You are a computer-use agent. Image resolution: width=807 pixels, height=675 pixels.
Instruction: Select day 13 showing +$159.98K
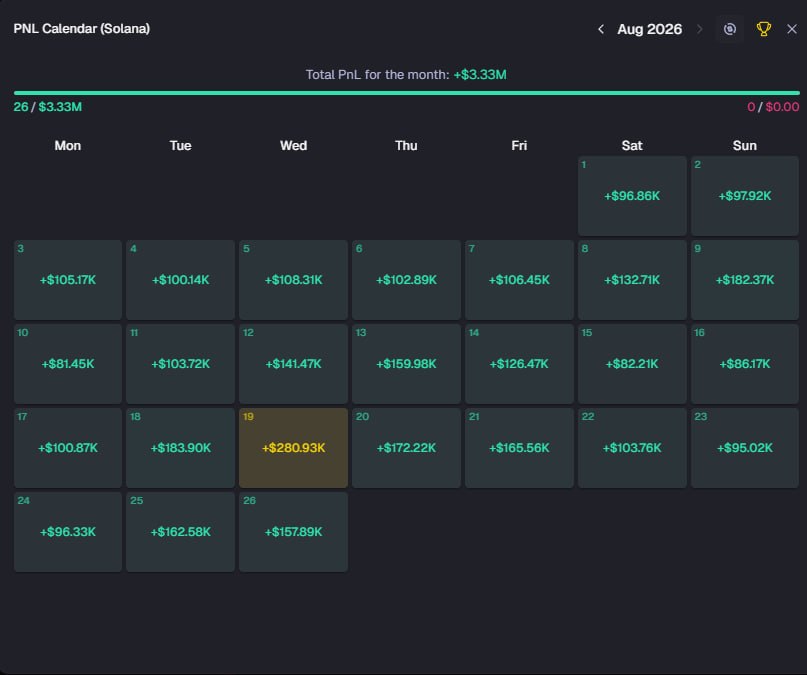[406, 364]
